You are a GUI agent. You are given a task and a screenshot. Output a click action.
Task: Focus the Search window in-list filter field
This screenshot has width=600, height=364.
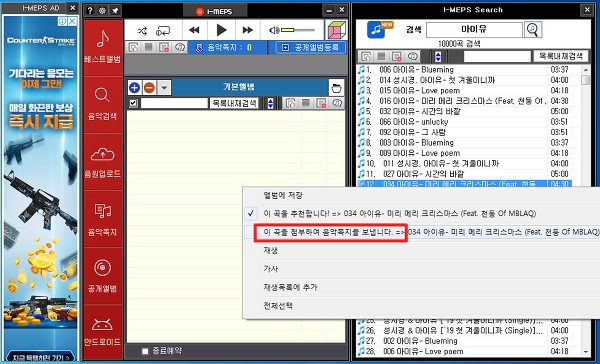[497, 57]
